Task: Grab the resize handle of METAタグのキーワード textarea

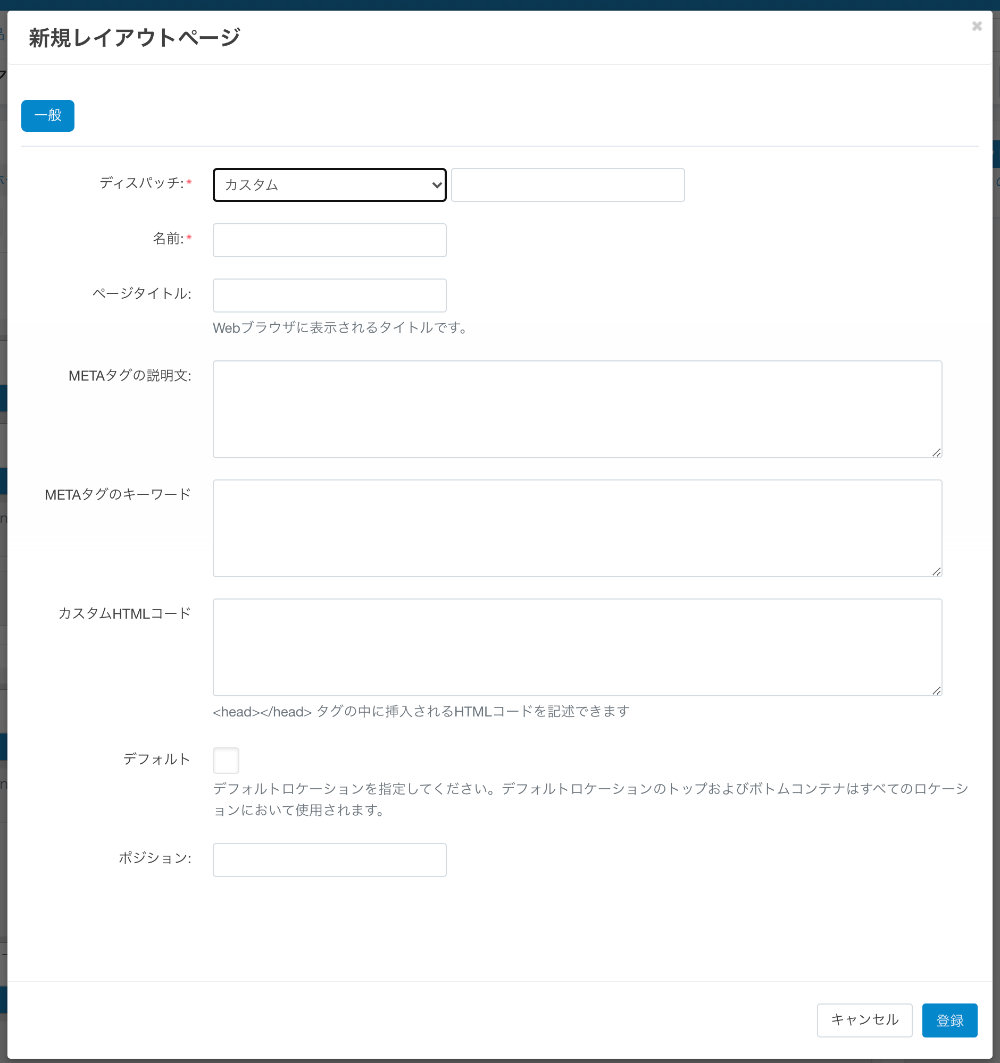Action: [x=936, y=571]
